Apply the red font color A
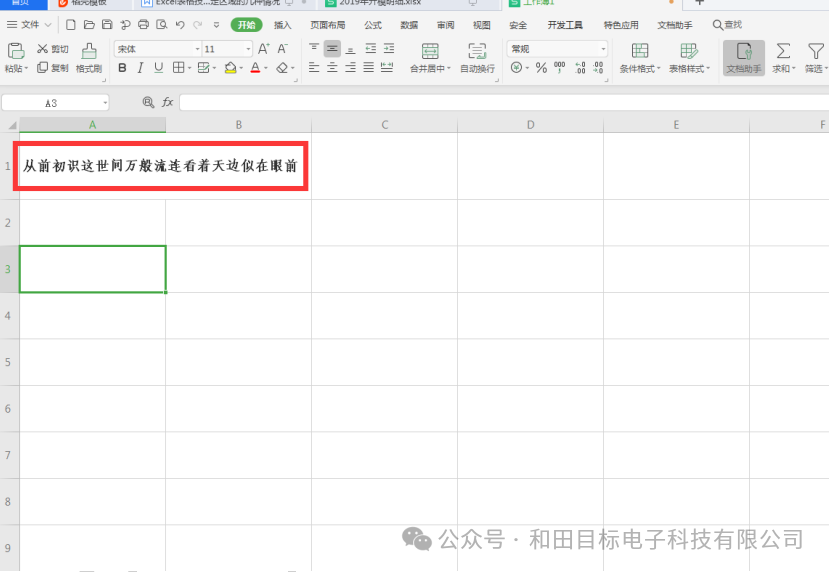Viewport: 830px width, 572px height. tap(256, 68)
